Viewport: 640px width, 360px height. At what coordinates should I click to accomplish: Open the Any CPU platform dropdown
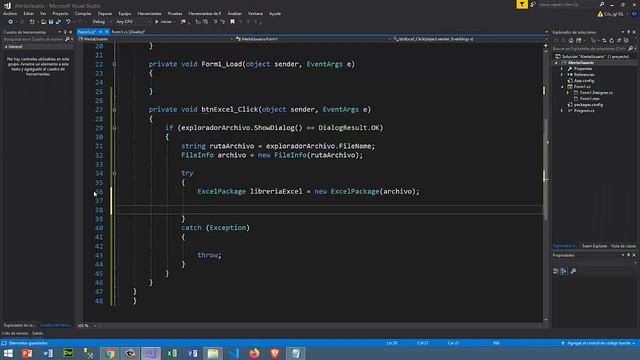133,22
